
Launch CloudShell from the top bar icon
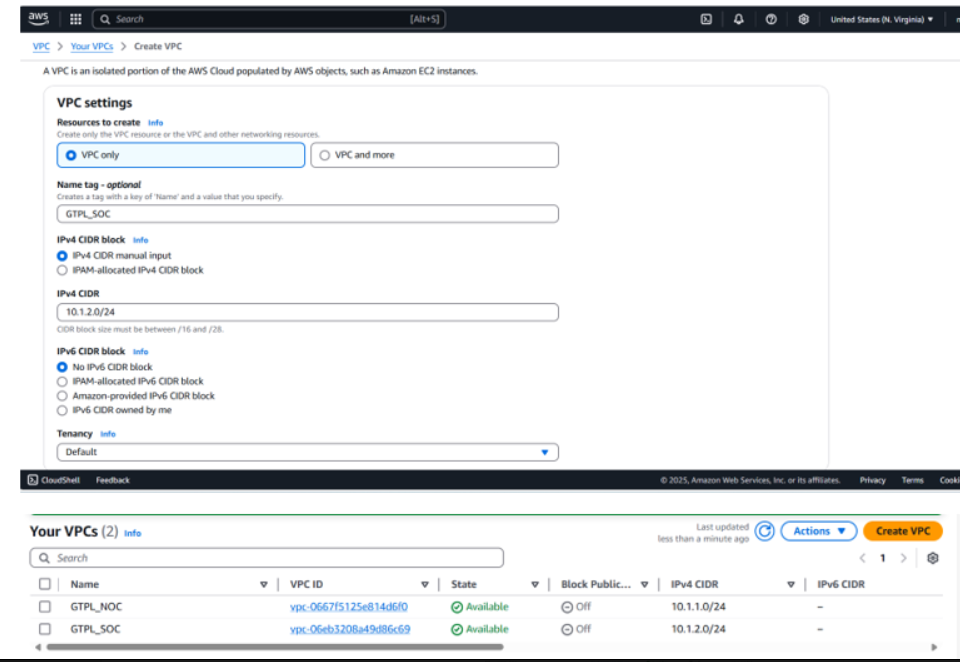[706, 19]
